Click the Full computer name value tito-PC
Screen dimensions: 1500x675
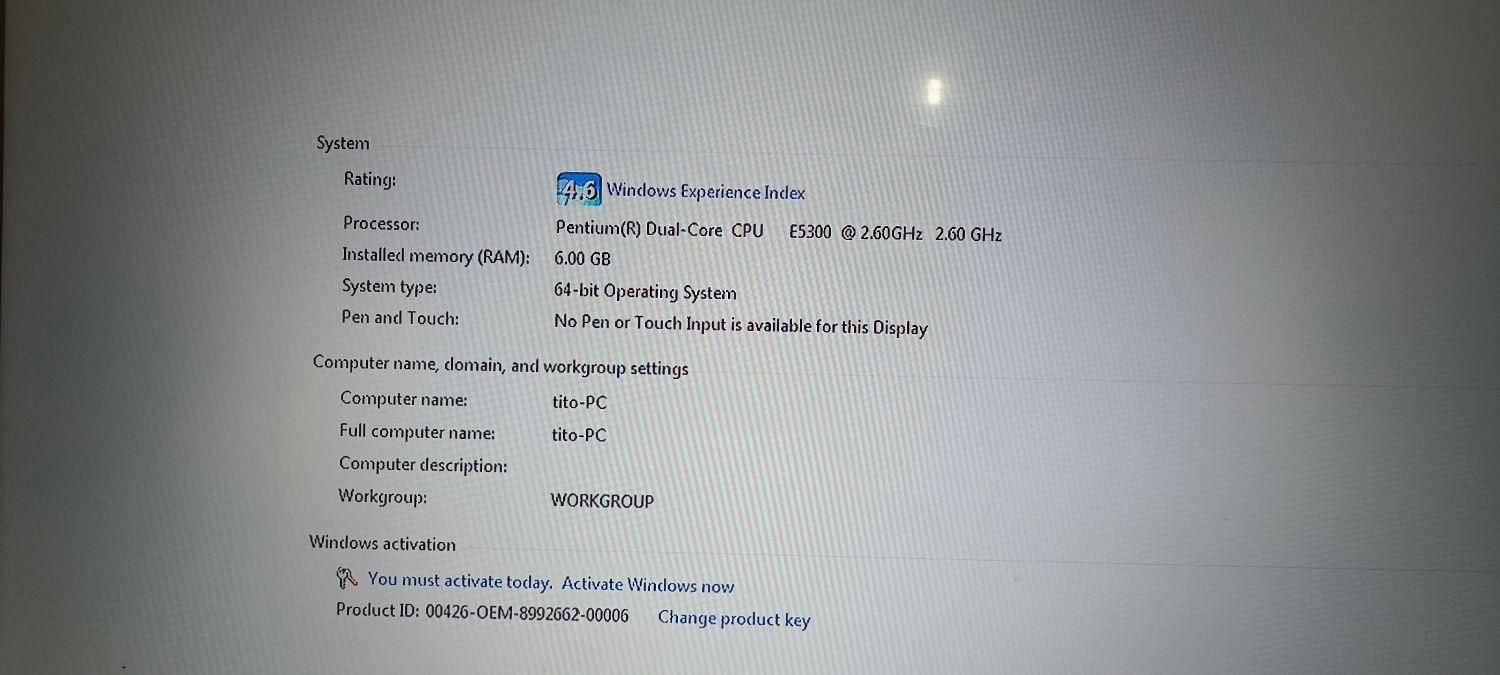[x=579, y=435]
